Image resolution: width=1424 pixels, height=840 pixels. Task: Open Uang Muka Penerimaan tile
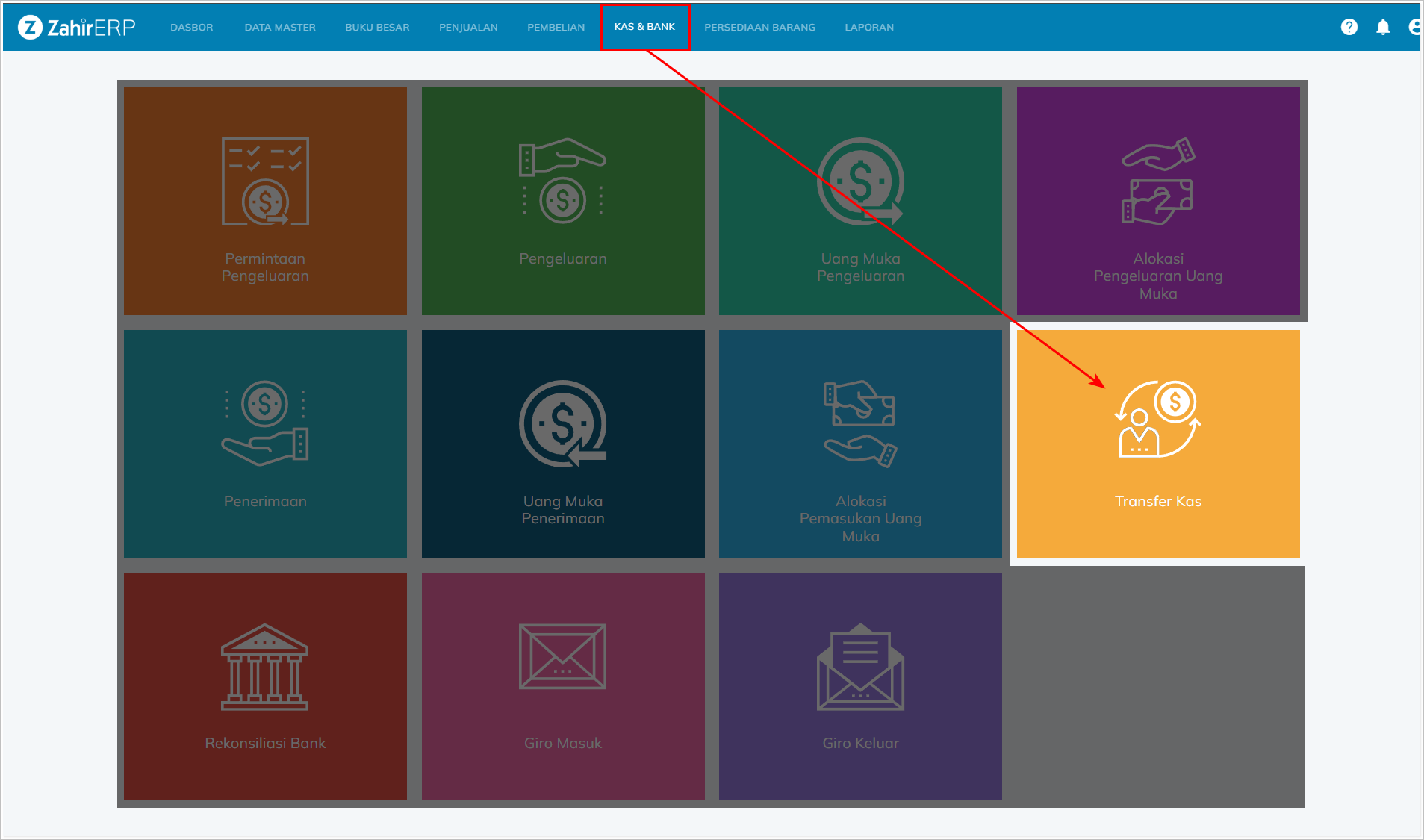pyautogui.click(x=562, y=444)
